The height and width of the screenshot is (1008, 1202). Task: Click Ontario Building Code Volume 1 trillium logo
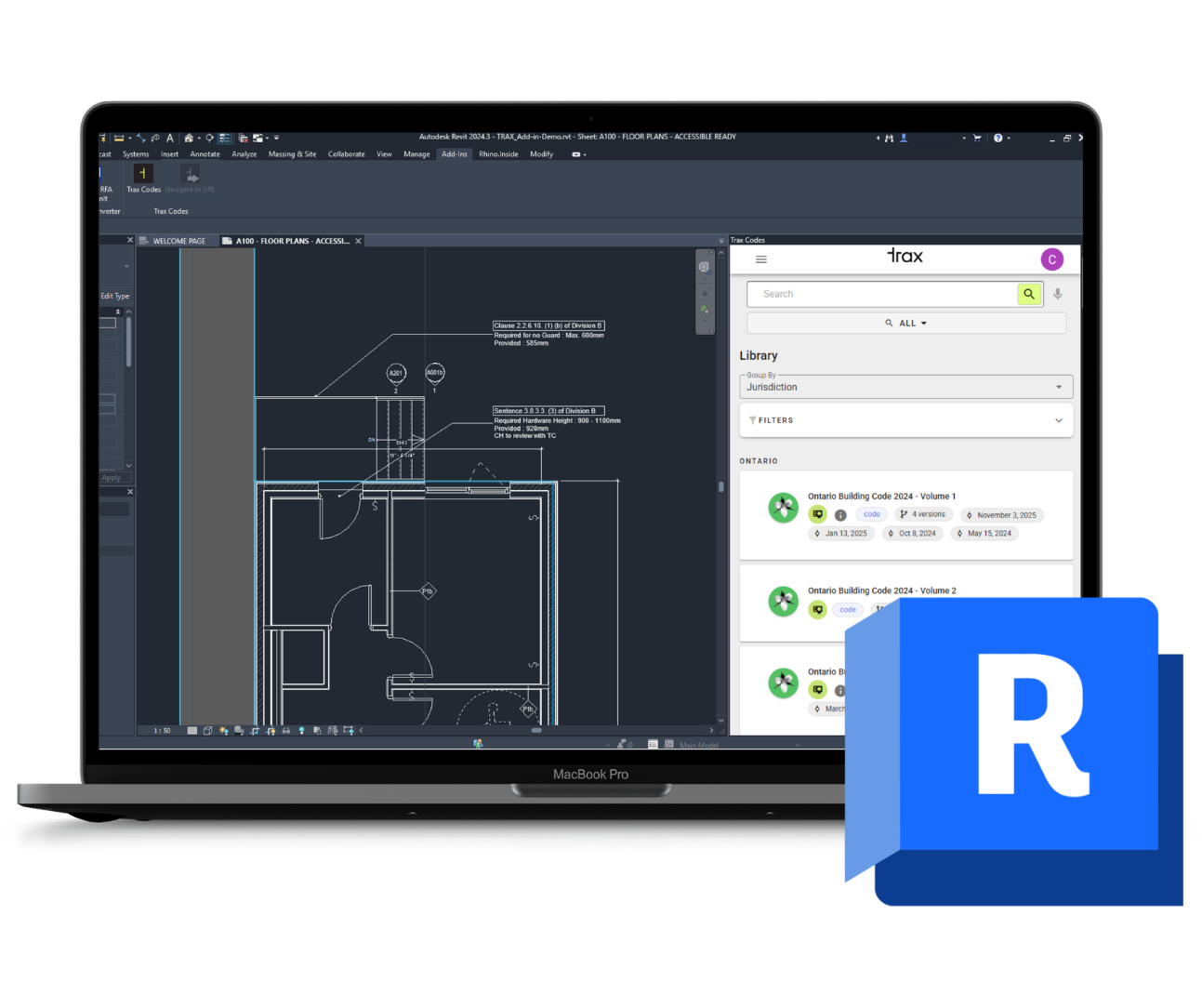coord(783,508)
